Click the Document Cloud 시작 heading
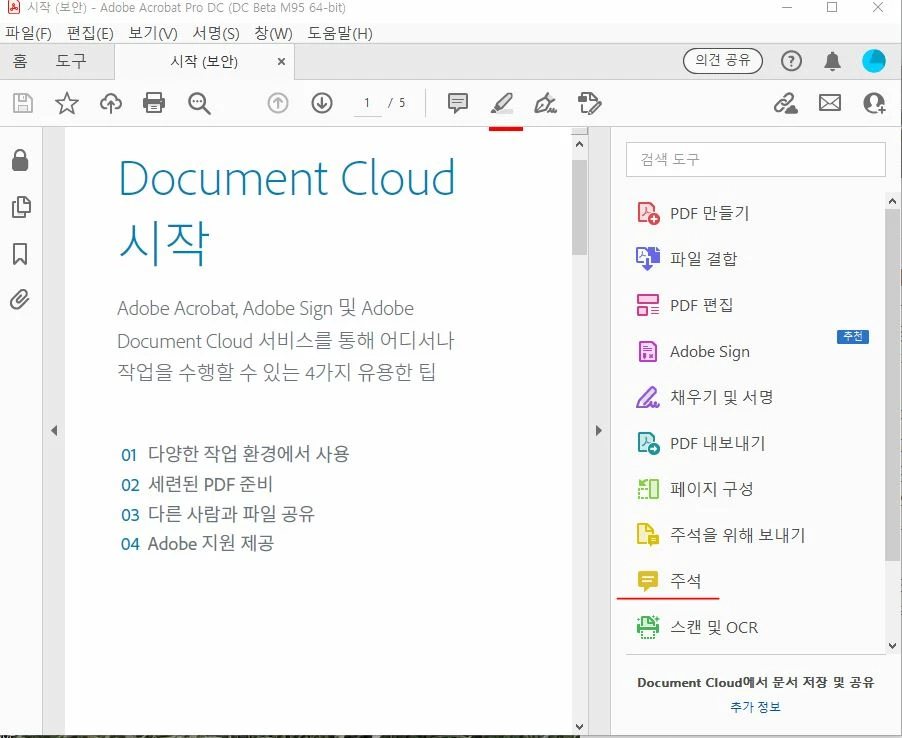The height and width of the screenshot is (738, 902). 286,211
